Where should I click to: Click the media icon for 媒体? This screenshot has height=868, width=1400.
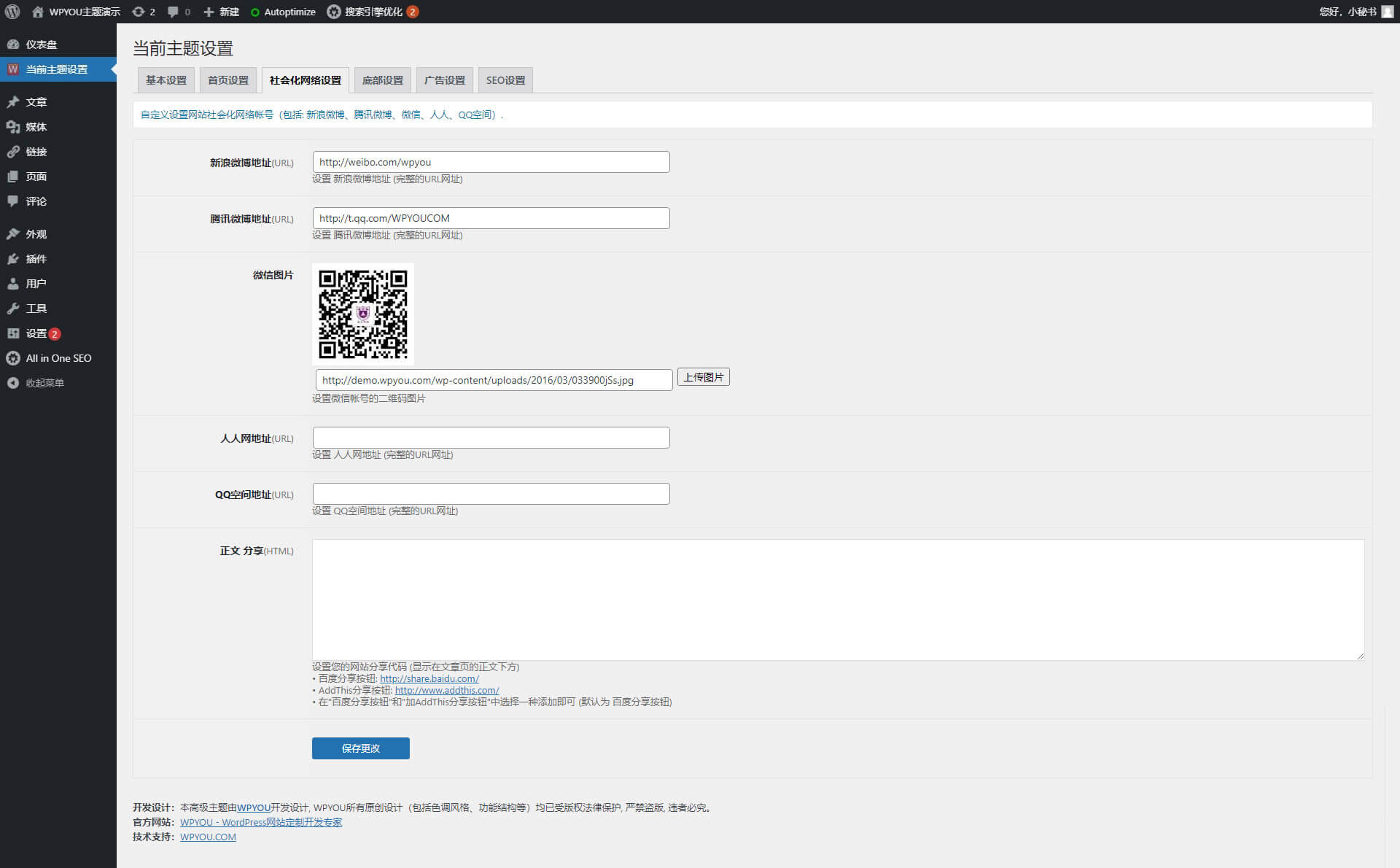click(13, 127)
